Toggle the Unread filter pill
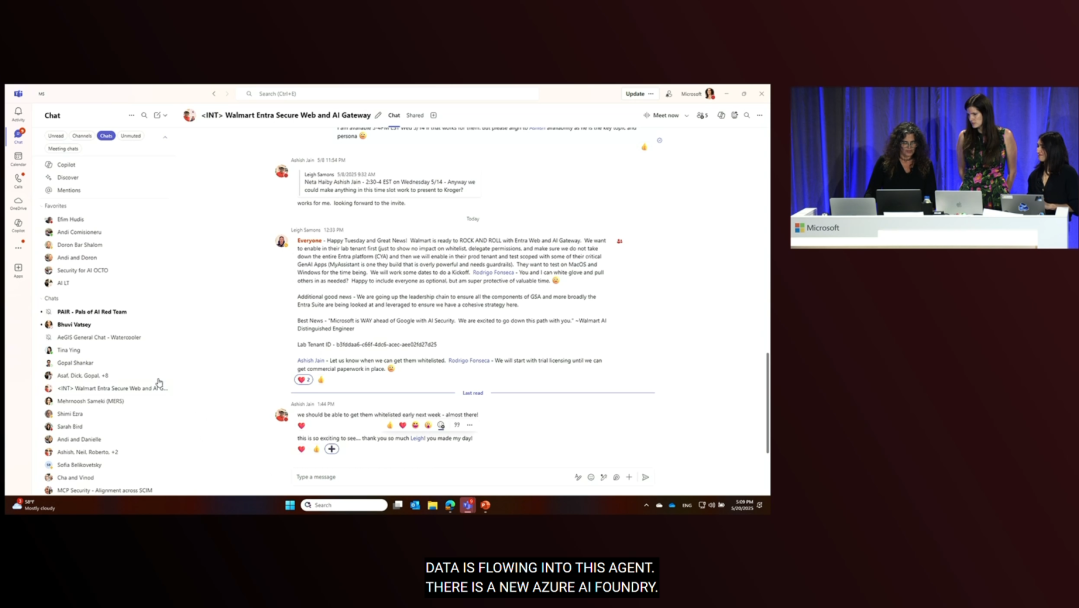Screen dimensions: 1079x608 click(x=56, y=136)
